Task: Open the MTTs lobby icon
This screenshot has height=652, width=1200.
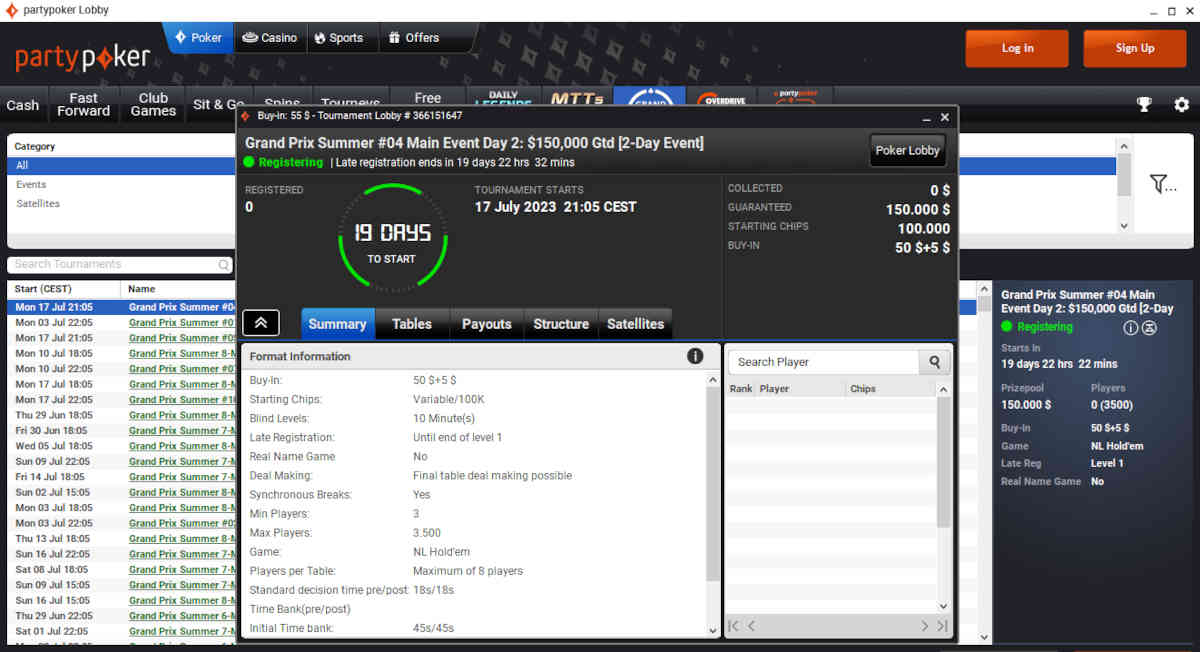Action: click(577, 99)
